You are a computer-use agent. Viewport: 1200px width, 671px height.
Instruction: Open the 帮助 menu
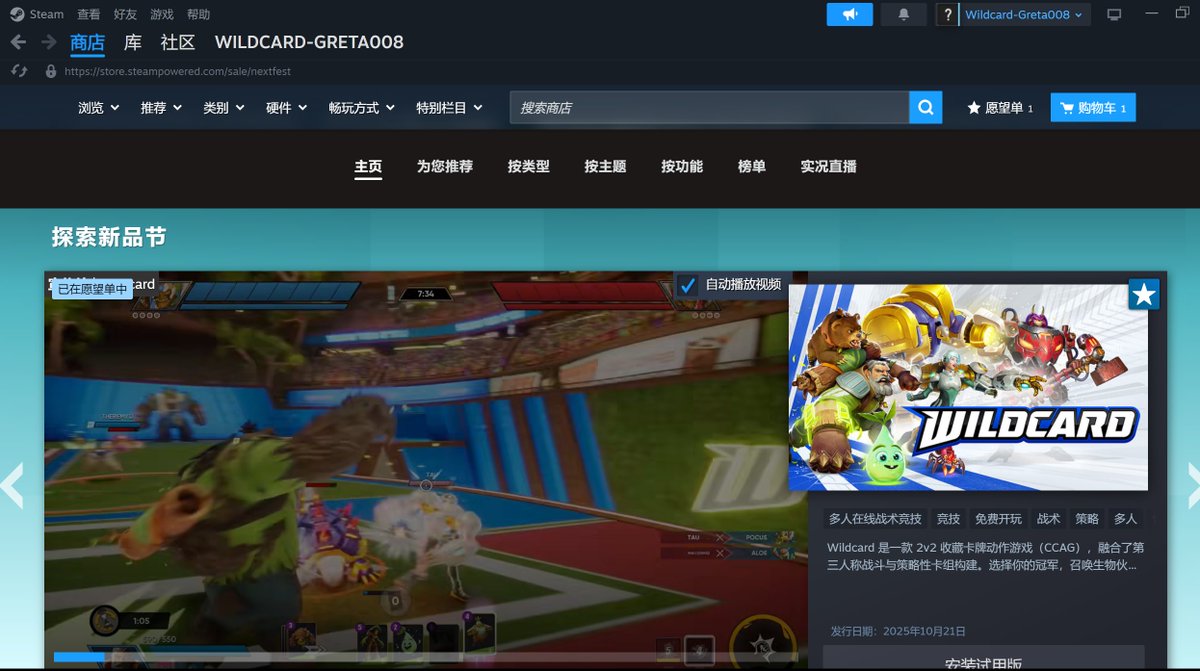(198, 14)
